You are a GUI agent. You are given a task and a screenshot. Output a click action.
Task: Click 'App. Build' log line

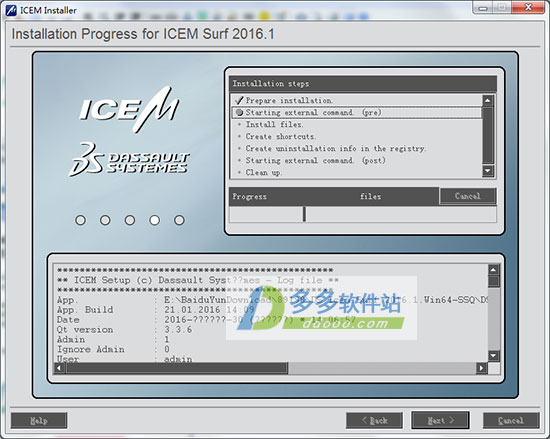(156, 310)
